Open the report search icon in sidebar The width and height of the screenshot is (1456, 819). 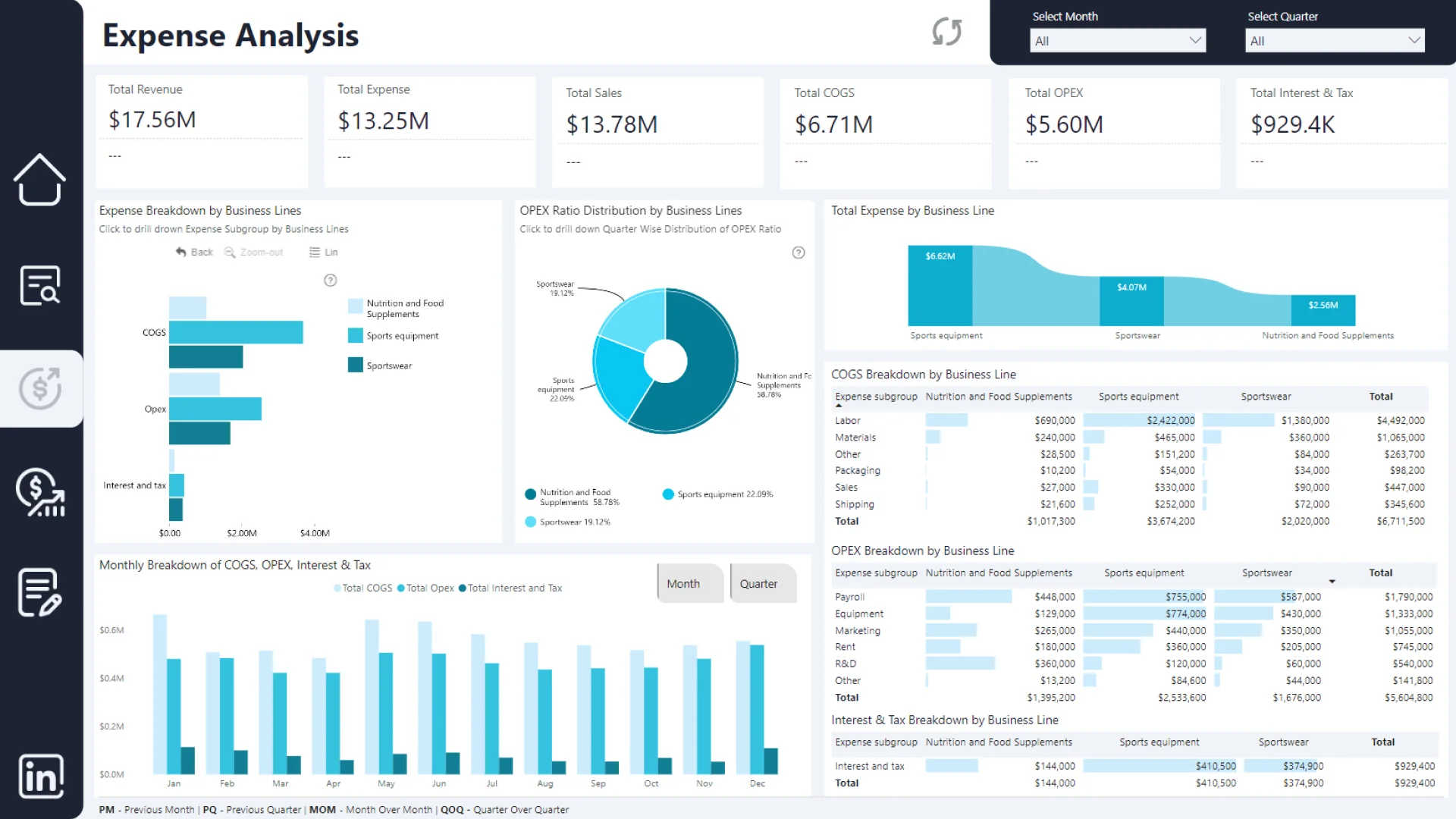[x=39, y=285]
